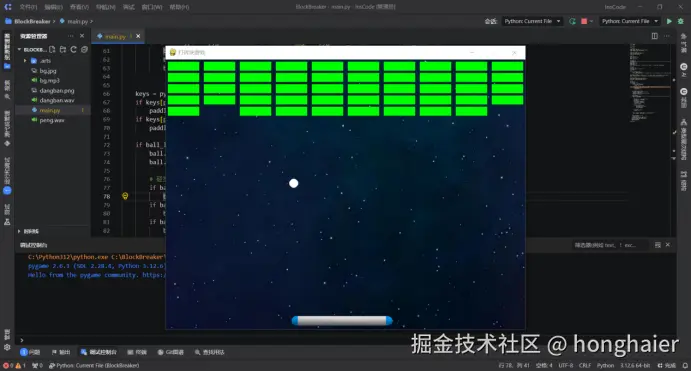
Task: Open explorer panel ellipsis menu
Action: [x=71, y=36]
